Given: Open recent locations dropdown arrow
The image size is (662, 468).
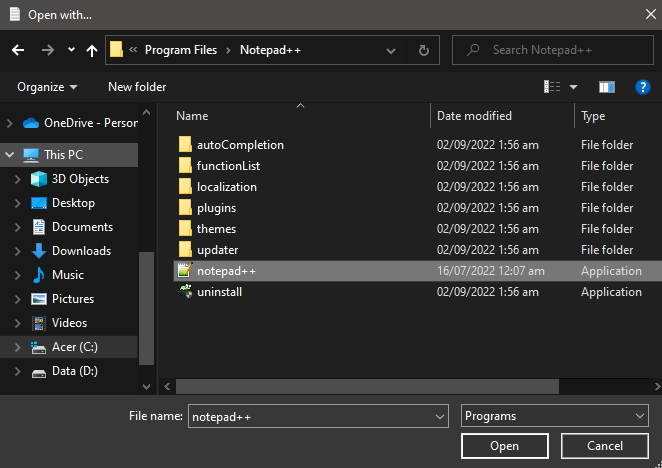Looking at the screenshot, I should coord(71,50).
